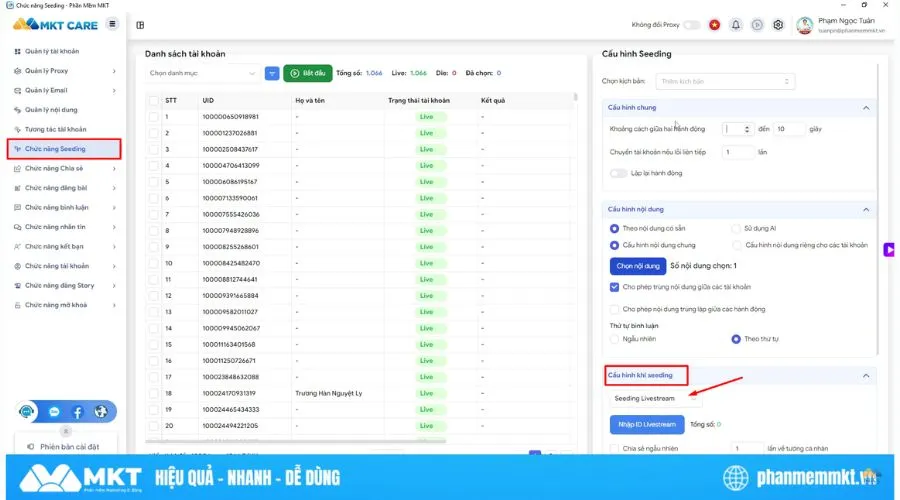Open Chức năng nhắn tin menu item
900x500 pixels.
(x=64, y=227)
